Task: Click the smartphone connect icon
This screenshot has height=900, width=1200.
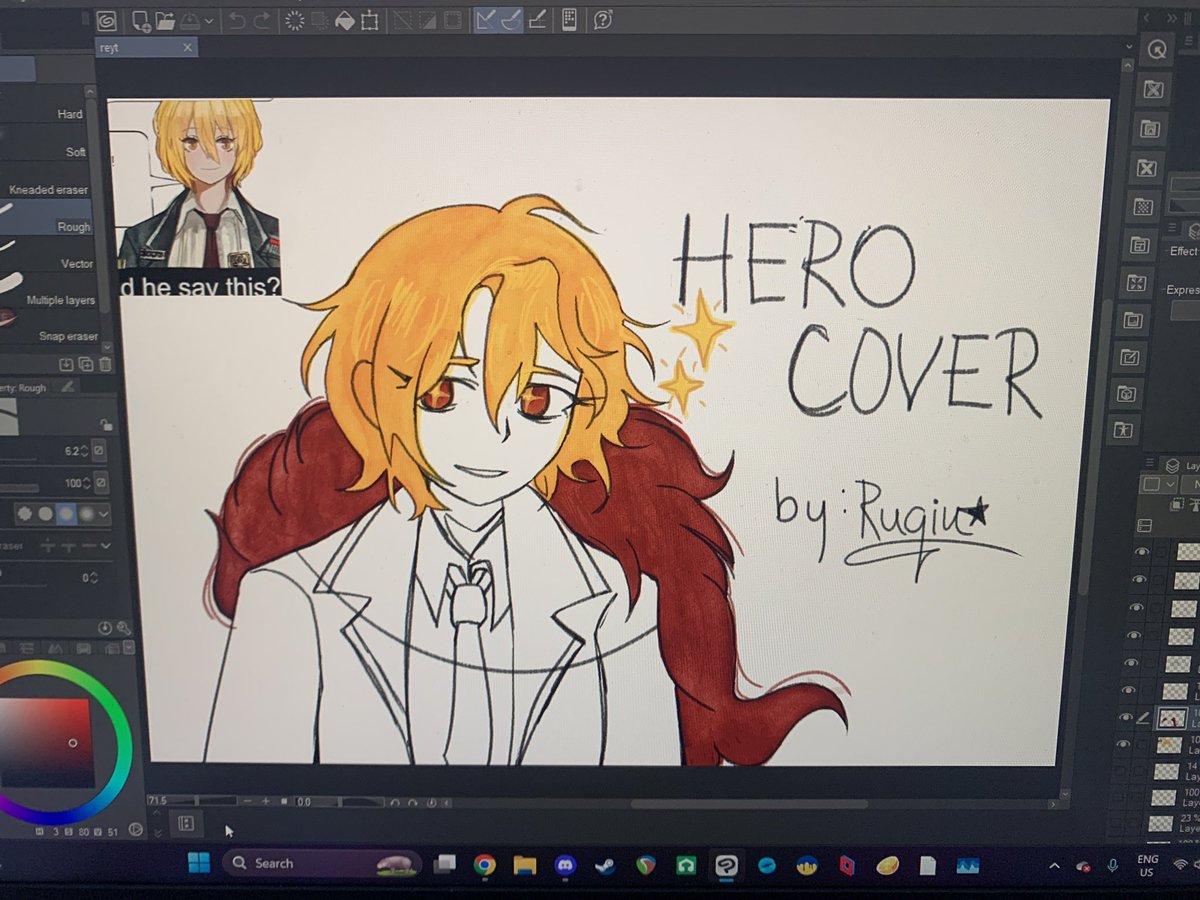Action: click(569, 18)
